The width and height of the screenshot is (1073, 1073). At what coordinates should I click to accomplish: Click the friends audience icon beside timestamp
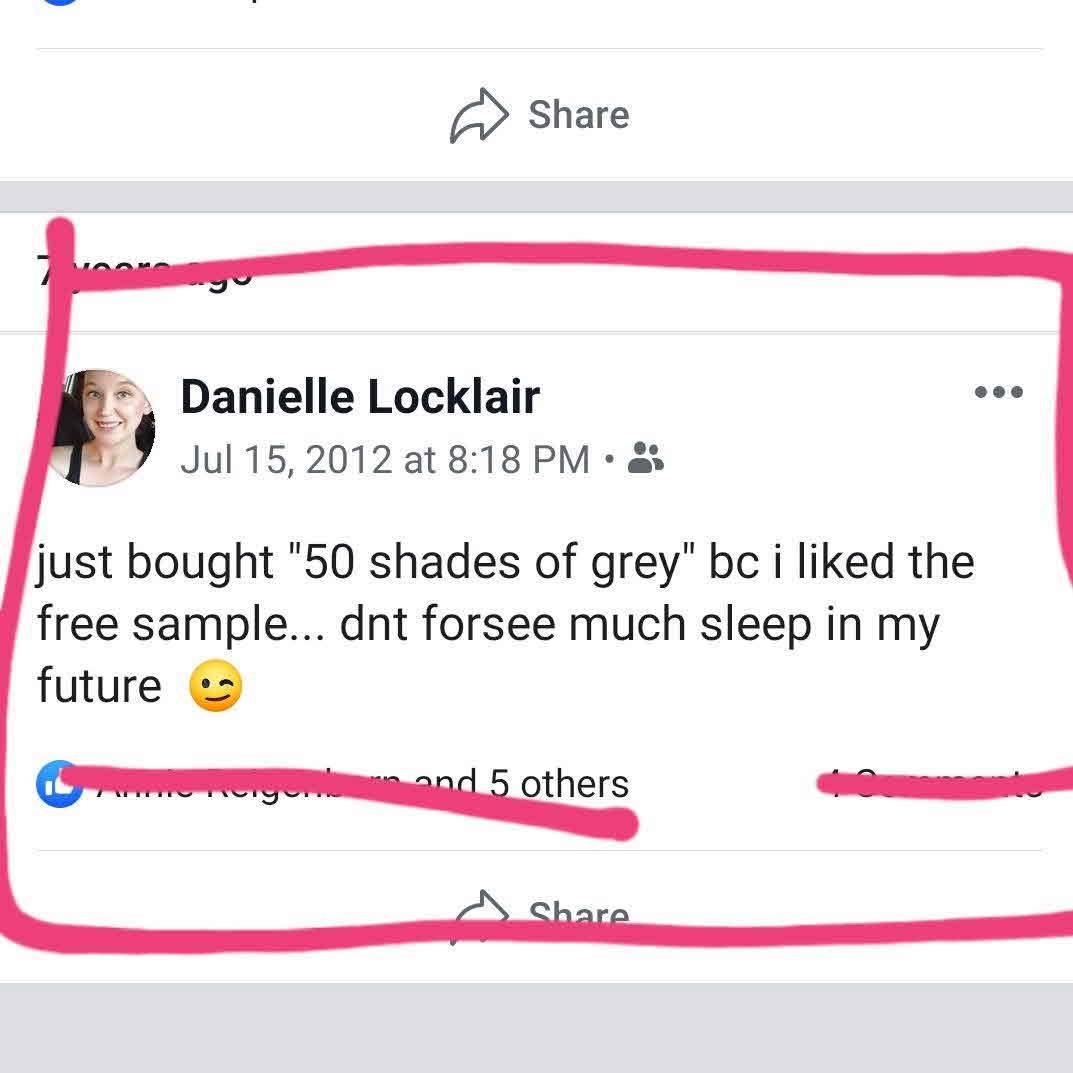point(645,459)
